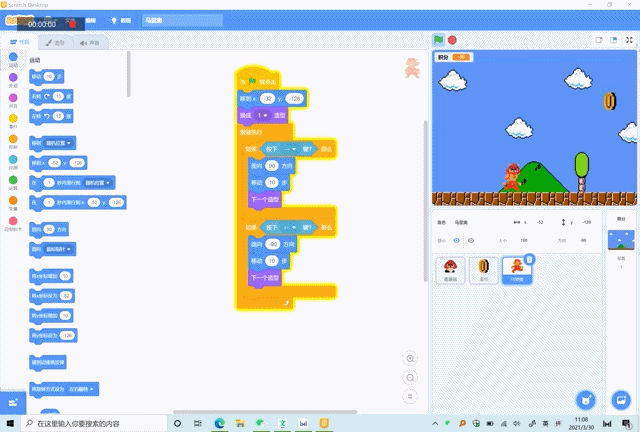Switch to the small stage layout
Image resolution: width=640 pixels, height=432 pixels.
click(x=599, y=40)
